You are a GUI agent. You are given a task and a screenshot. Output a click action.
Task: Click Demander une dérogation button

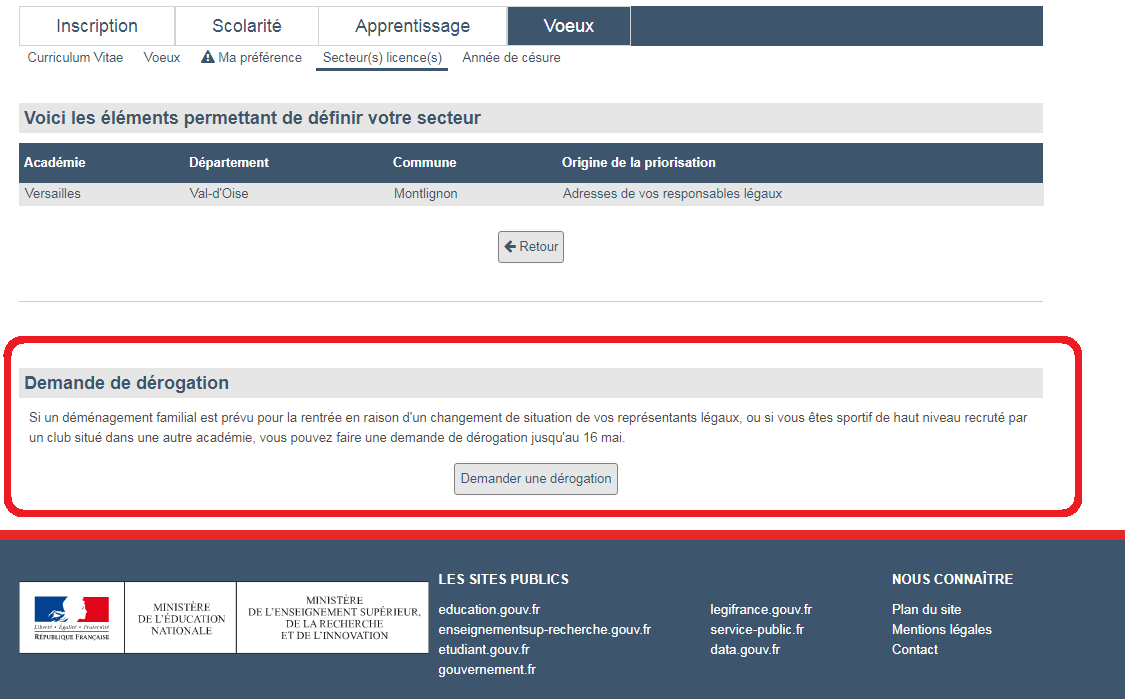coord(536,479)
